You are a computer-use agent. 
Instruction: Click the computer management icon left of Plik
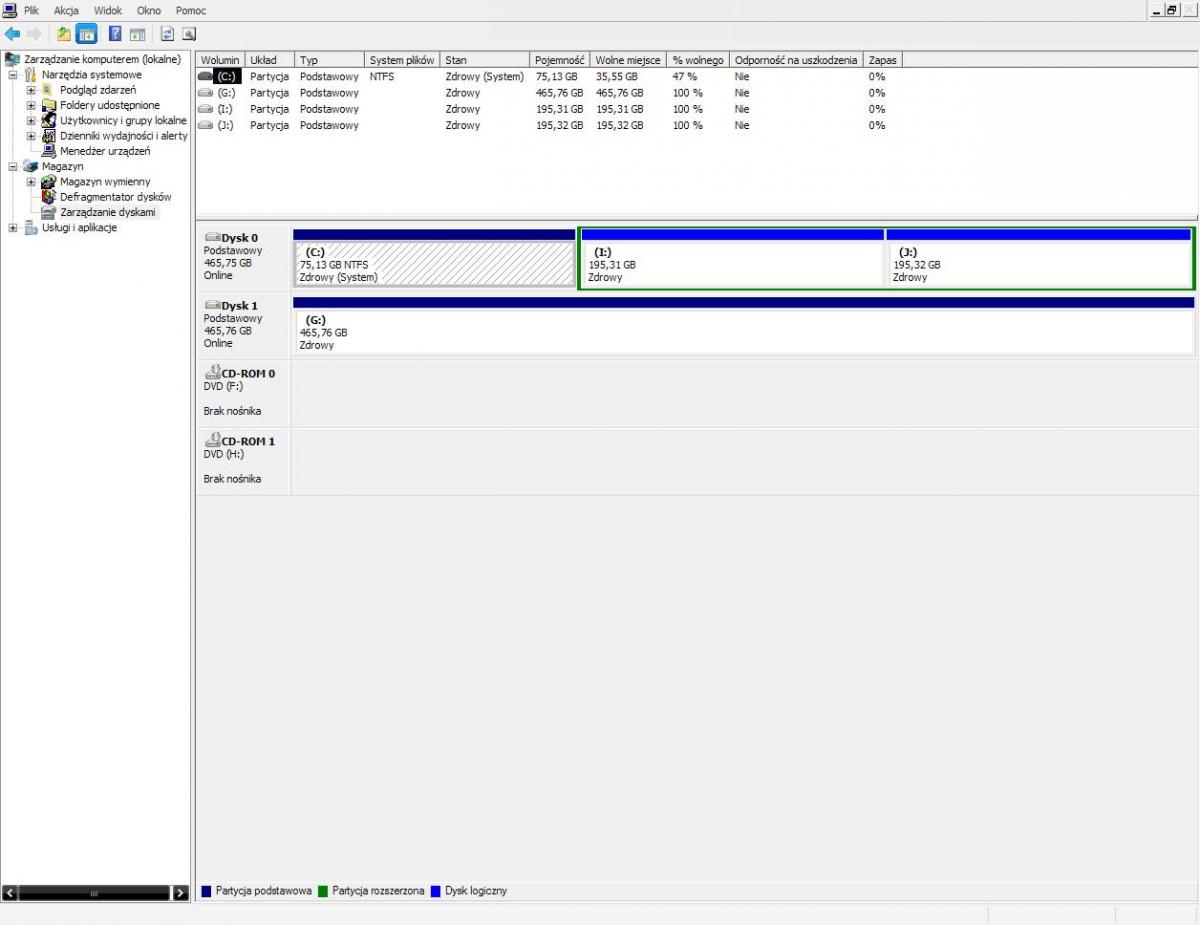pyautogui.click(x=10, y=10)
